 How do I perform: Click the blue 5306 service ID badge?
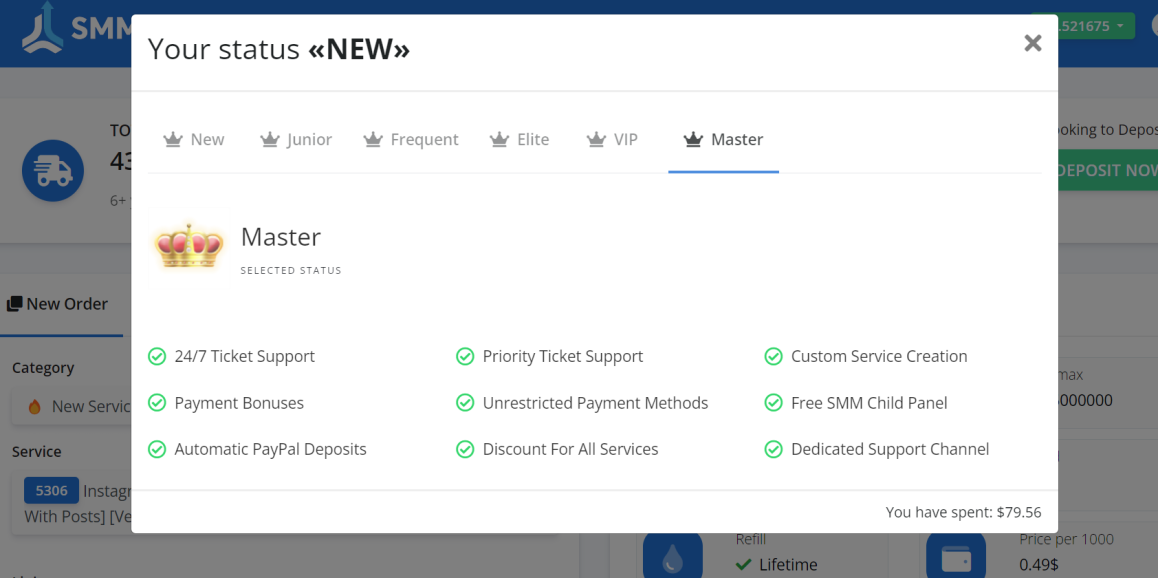click(52, 491)
